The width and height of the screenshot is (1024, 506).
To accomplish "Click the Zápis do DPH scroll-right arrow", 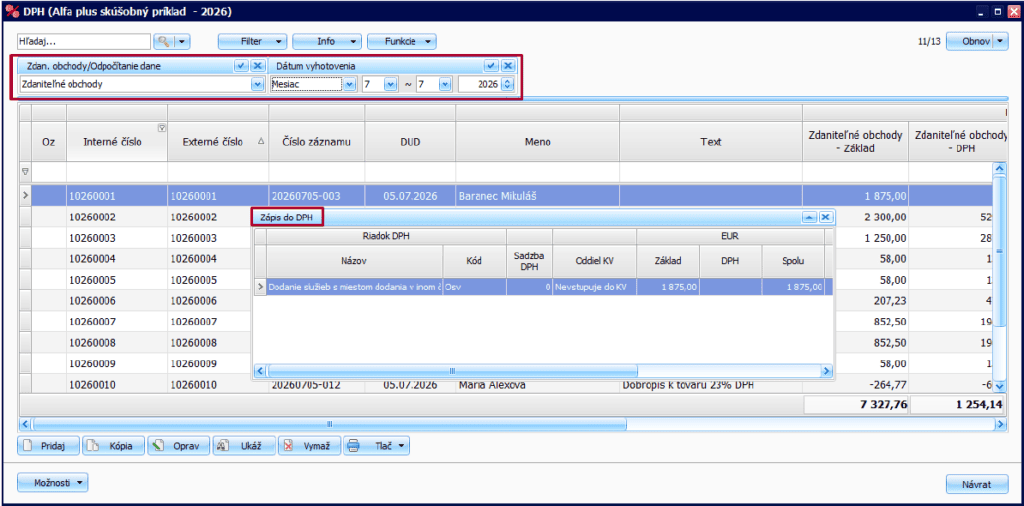I will (827, 371).
